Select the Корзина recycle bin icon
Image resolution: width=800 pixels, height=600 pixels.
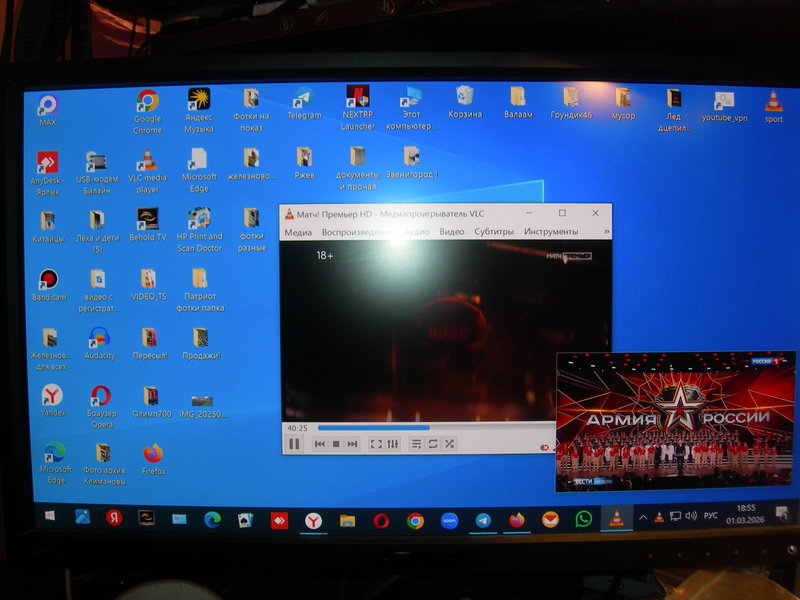465,102
